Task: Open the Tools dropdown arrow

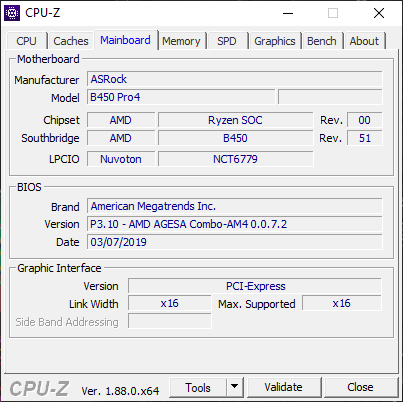Action: (235, 387)
